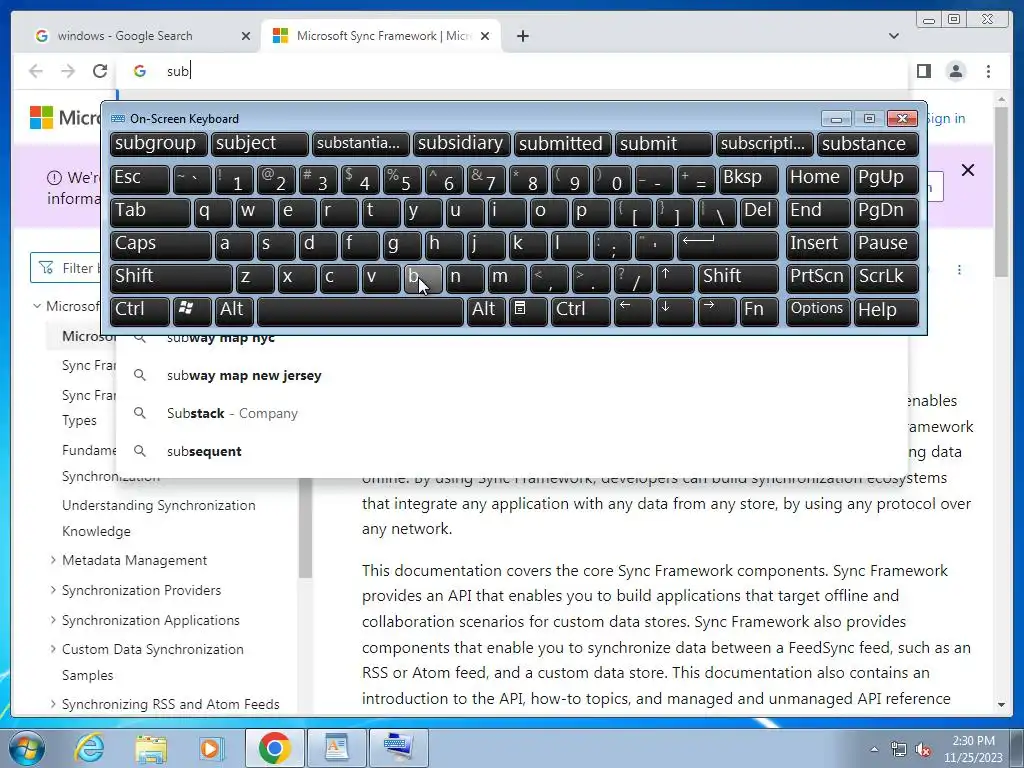1024x768 pixels.
Task: Open a new tab with the plus icon
Action: tap(522, 36)
